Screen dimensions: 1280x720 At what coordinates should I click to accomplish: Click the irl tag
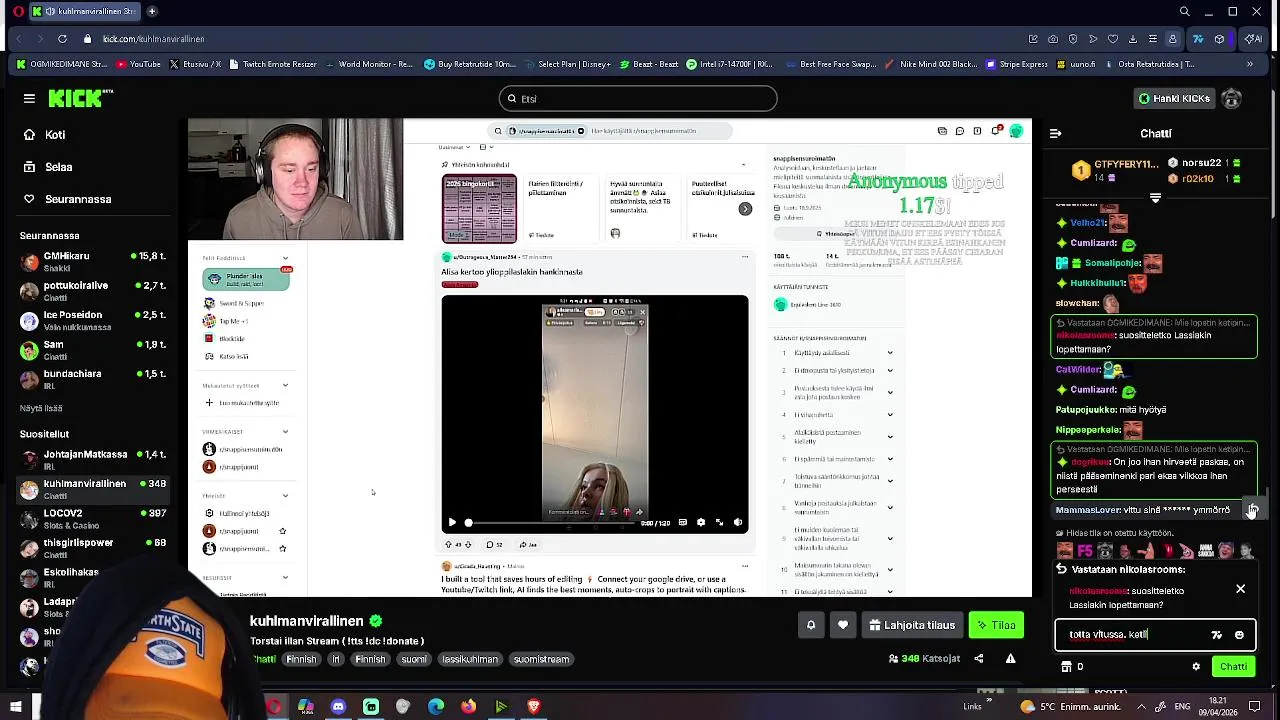click(x=336, y=659)
